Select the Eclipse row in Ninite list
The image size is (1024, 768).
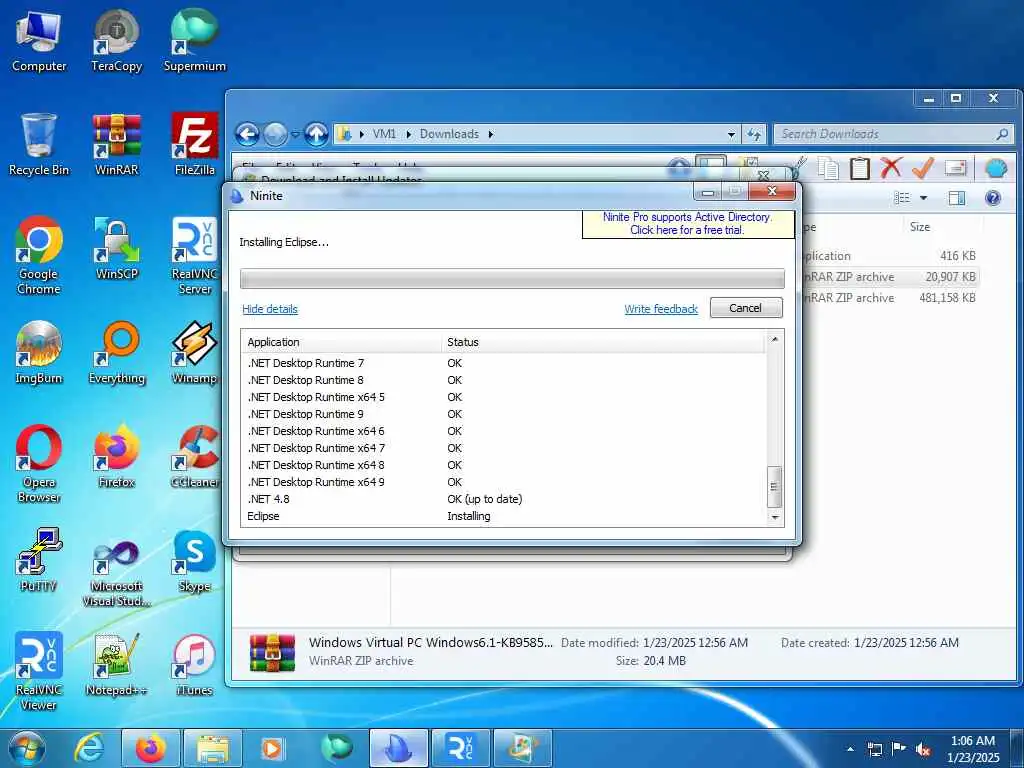tap(503, 516)
